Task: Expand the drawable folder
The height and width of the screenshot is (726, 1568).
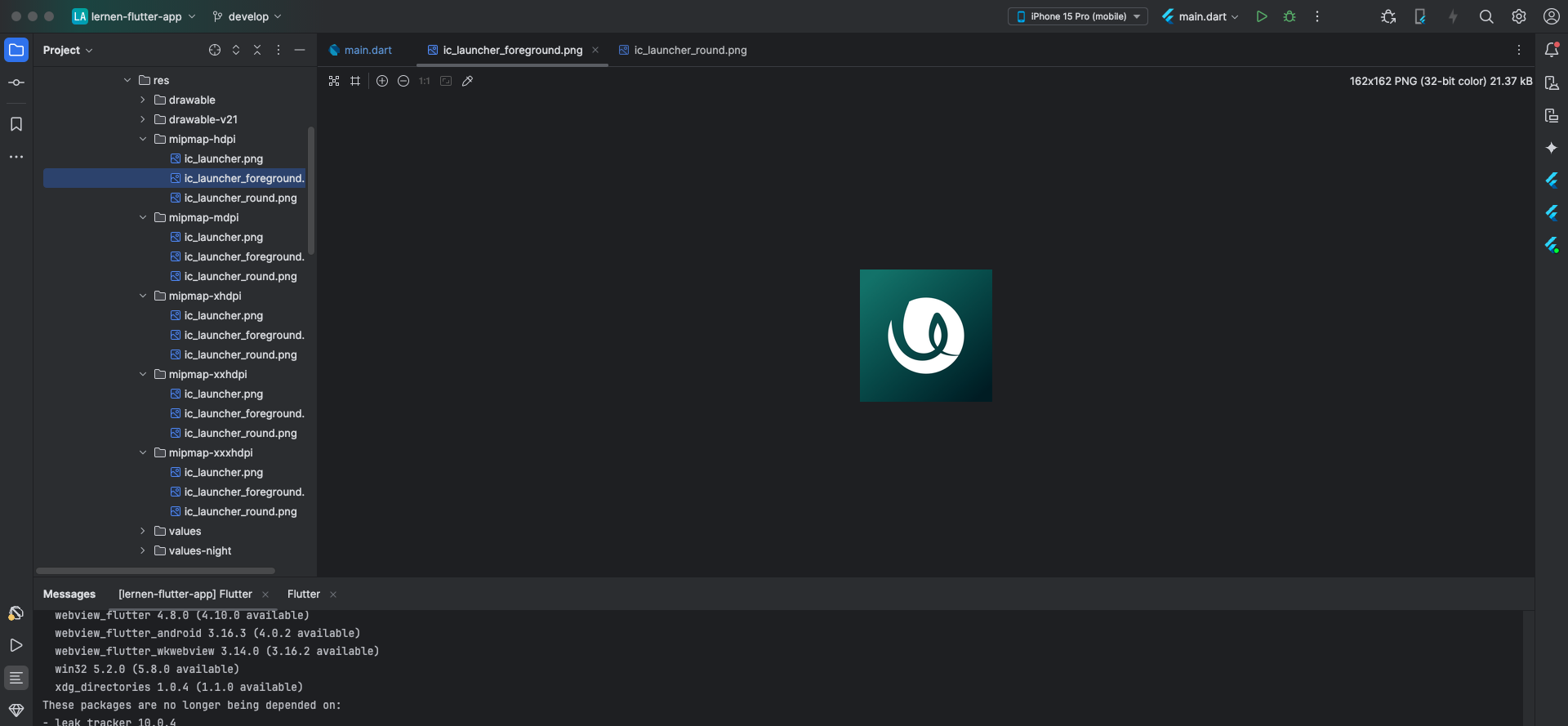Action: point(143,100)
